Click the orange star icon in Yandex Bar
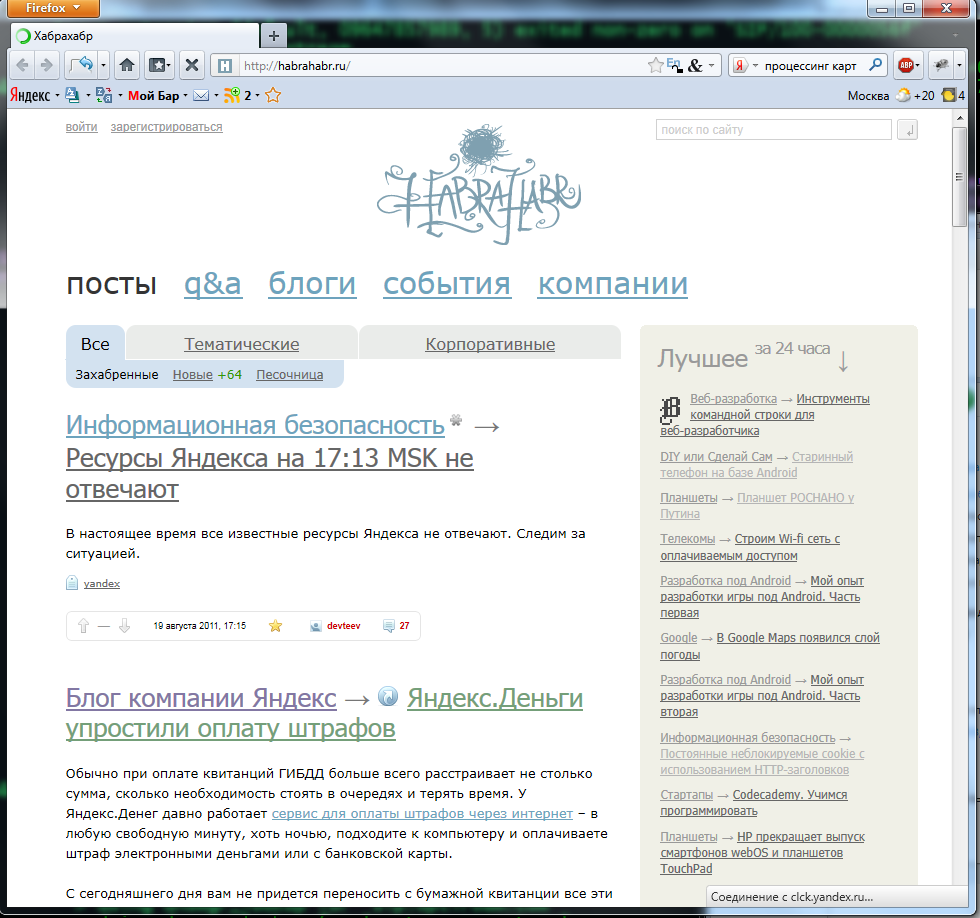Viewport: 980px width, 918px height. pyautogui.click(x=273, y=95)
